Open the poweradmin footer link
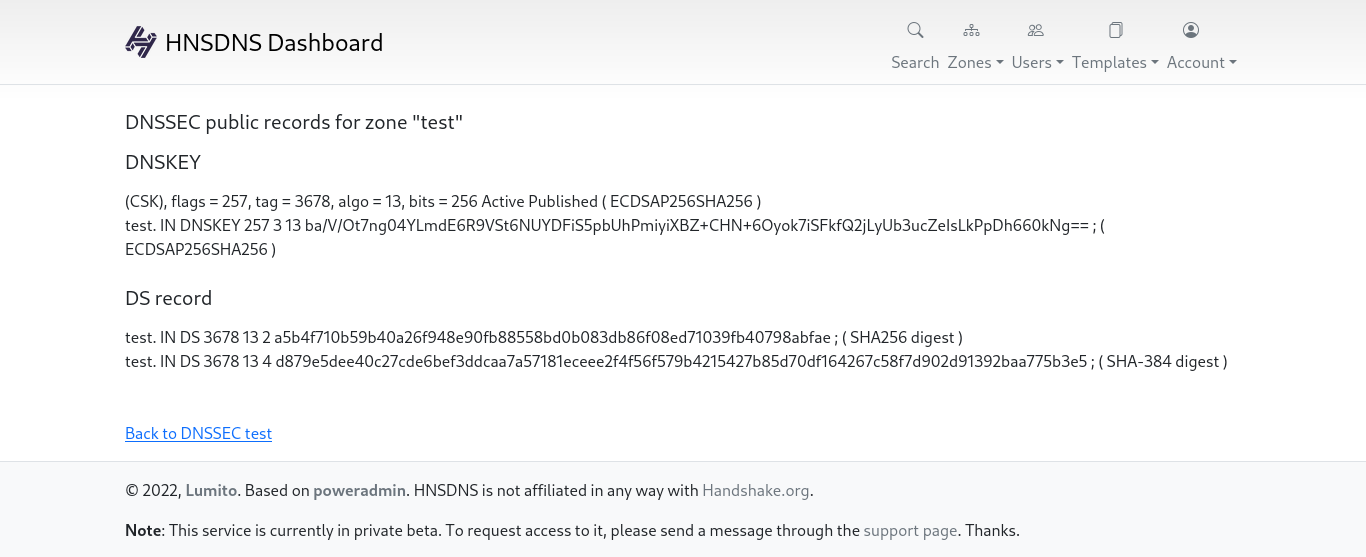This screenshot has height=557, width=1366. click(x=360, y=491)
